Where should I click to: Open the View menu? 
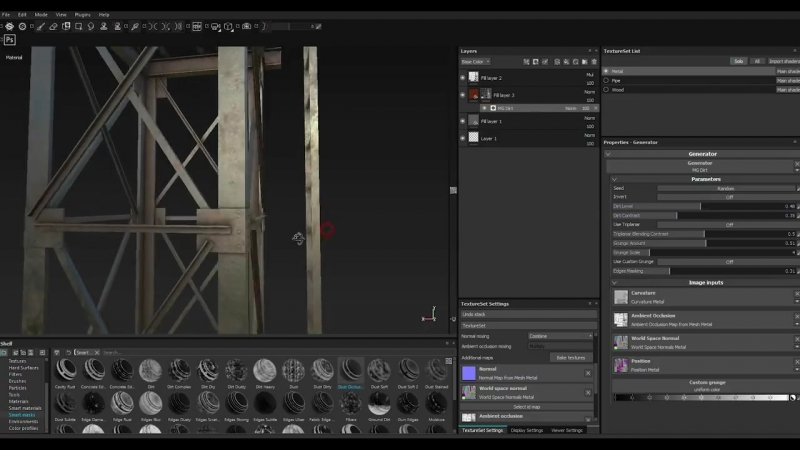click(61, 15)
